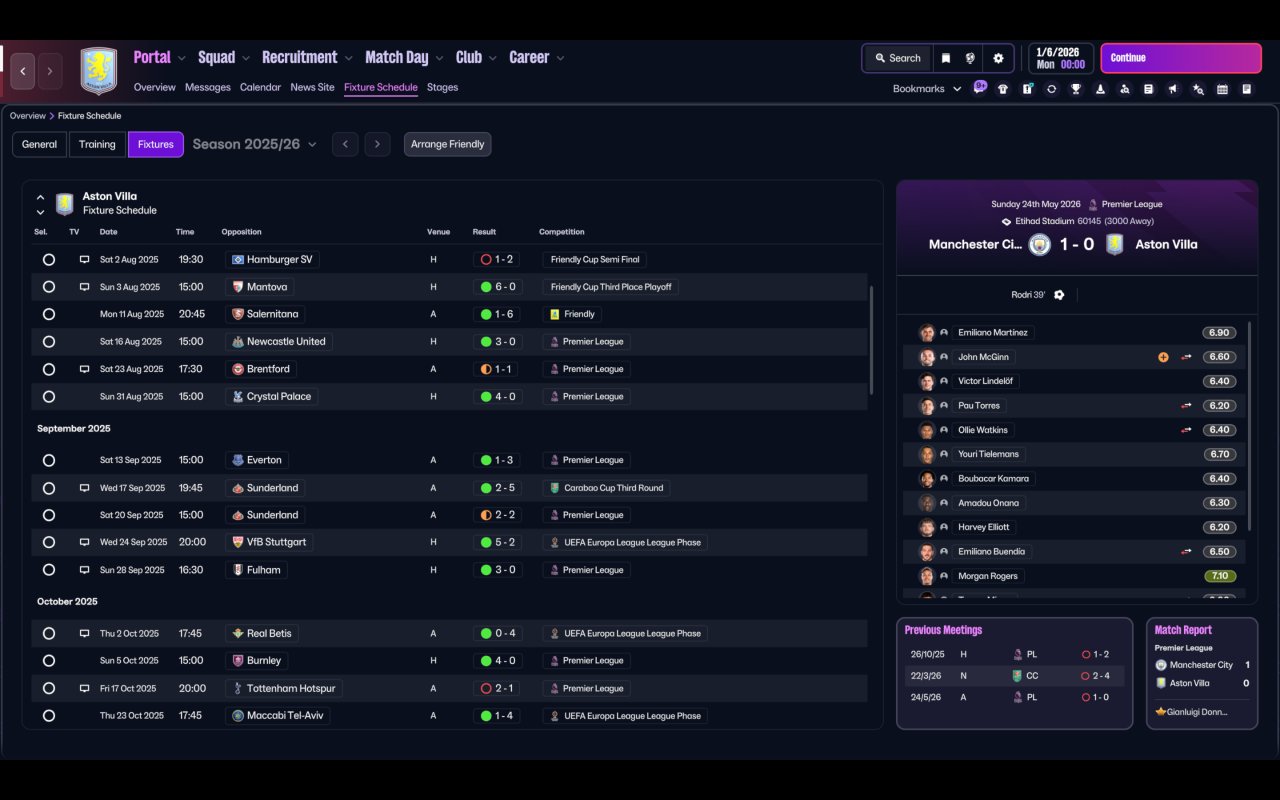Viewport: 1280px width, 800px height.
Task: Switch to the Training tab
Action: [97, 144]
